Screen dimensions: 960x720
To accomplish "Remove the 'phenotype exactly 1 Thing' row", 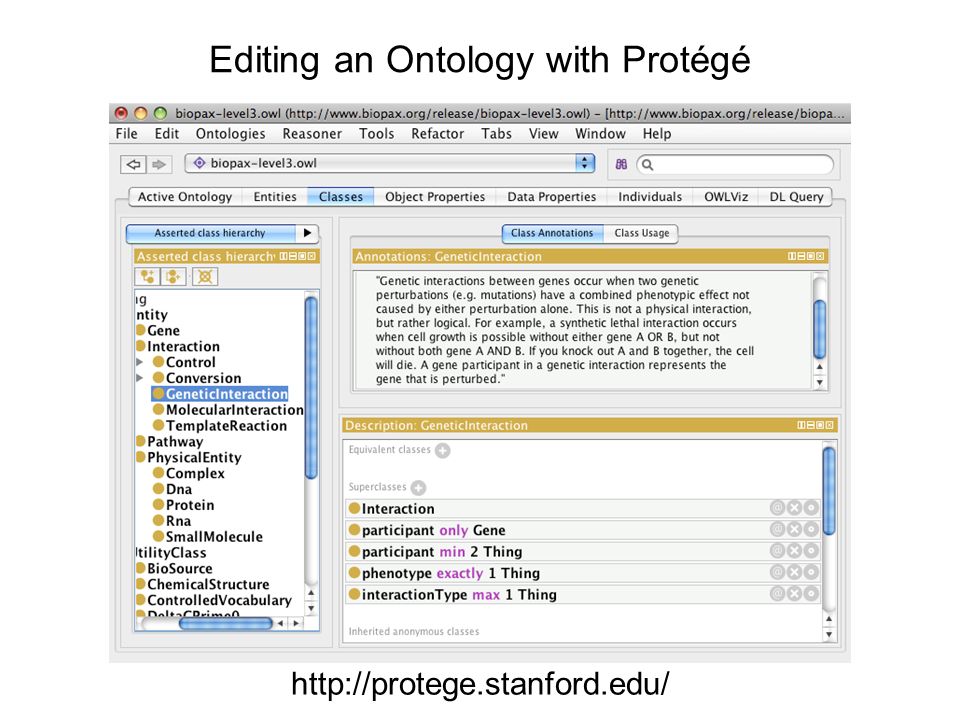I will (794, 572).
